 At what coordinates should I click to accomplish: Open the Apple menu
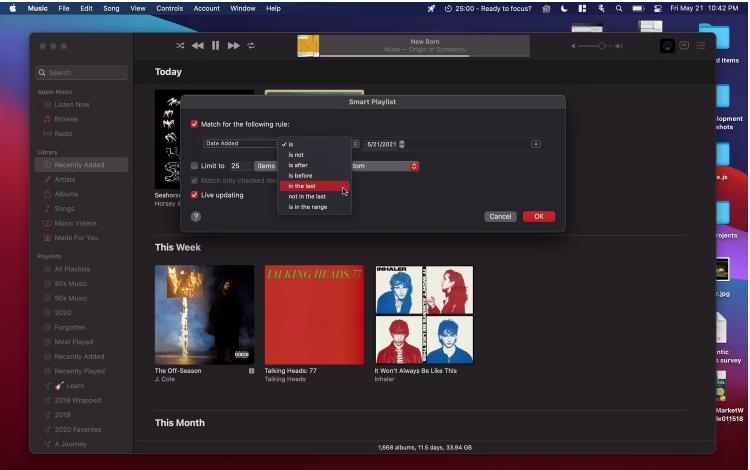pyautogui.click(x=13, y=8)
